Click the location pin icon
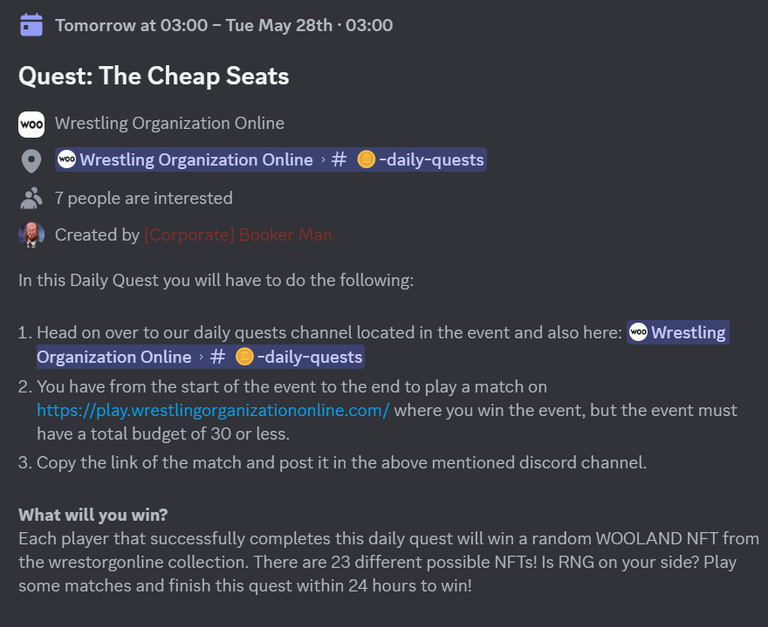This screenshot has width=768, height=627. pos(31,161)
